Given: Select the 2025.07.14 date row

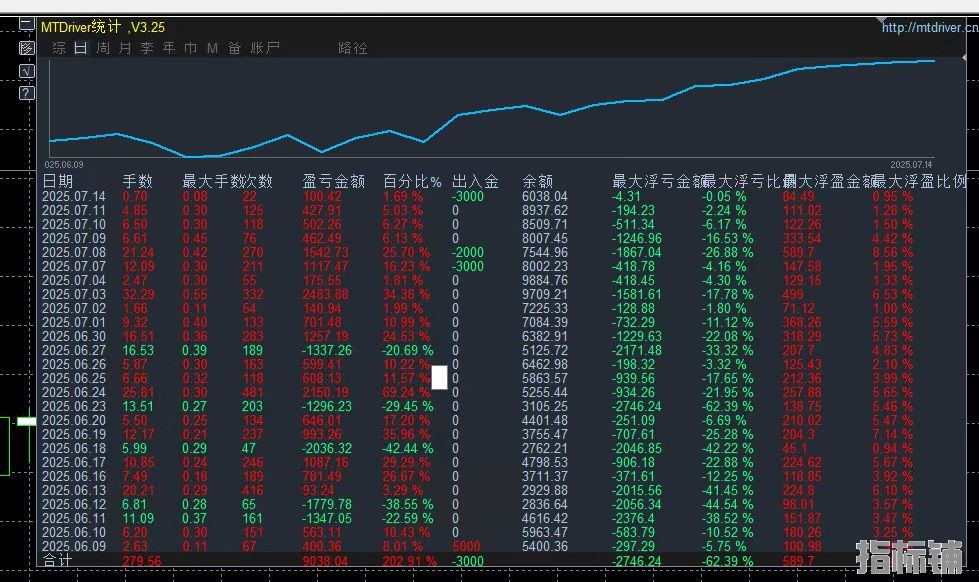Looking at the screenshot, I should point(74,196).
